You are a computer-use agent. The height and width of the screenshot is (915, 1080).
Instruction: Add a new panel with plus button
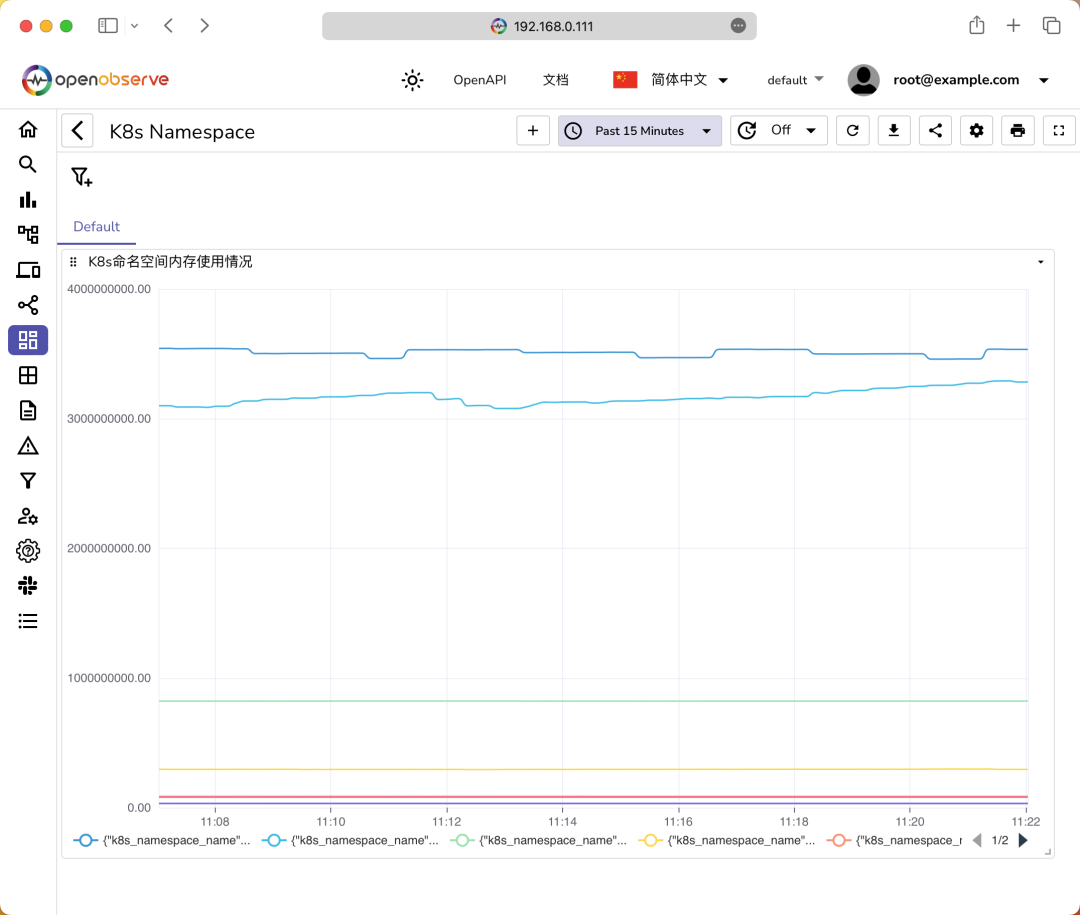(x=532, y=130)
